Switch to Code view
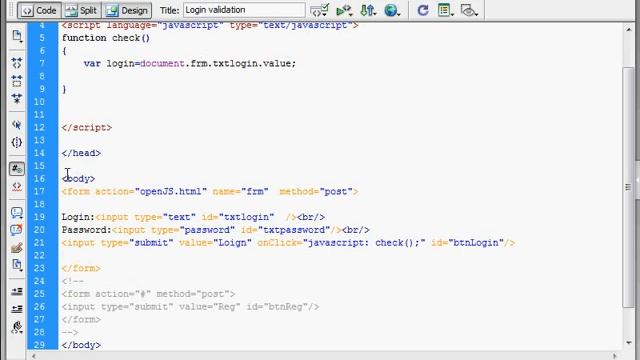Viewport: 640px width, 360px height. click(x=39, y=10)
